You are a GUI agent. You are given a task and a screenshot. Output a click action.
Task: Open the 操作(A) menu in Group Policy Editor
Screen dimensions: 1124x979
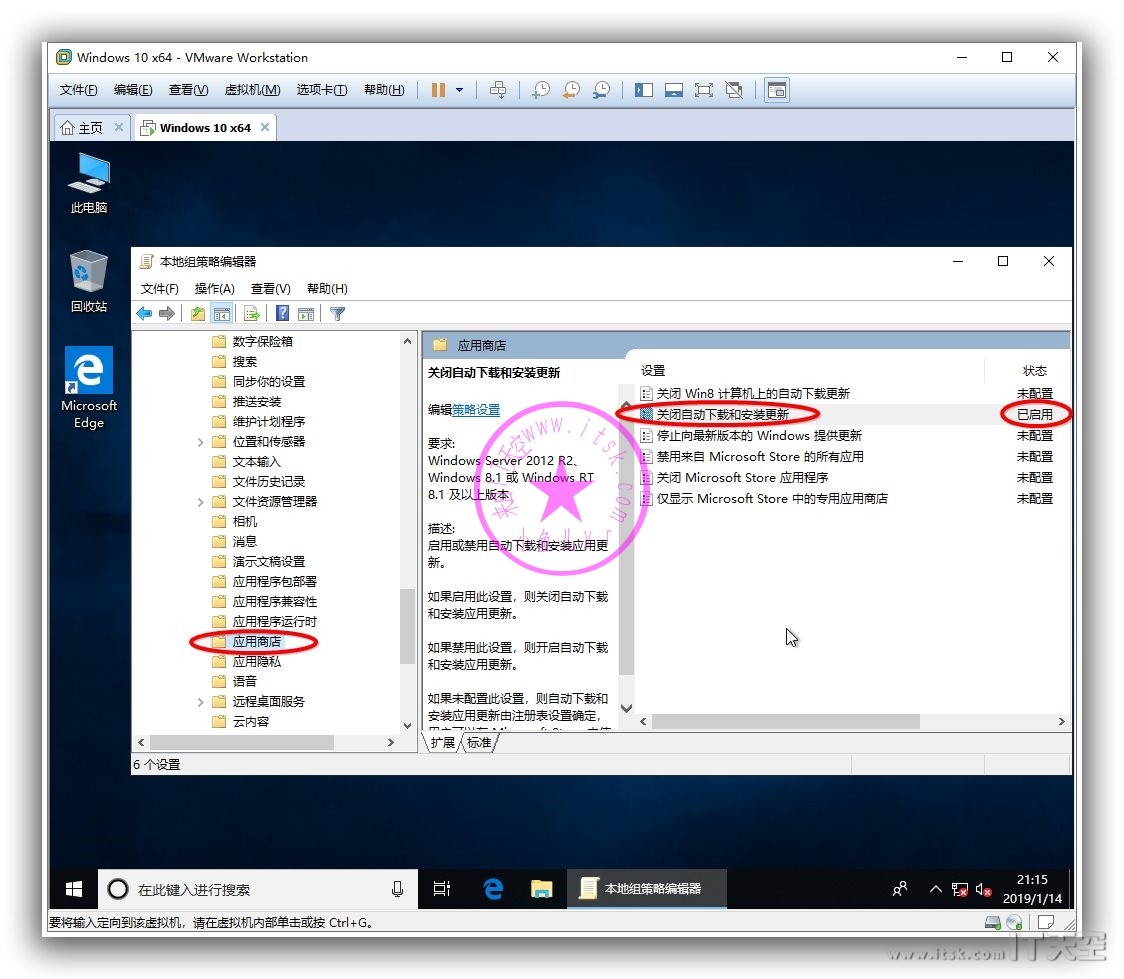point(214,288)
